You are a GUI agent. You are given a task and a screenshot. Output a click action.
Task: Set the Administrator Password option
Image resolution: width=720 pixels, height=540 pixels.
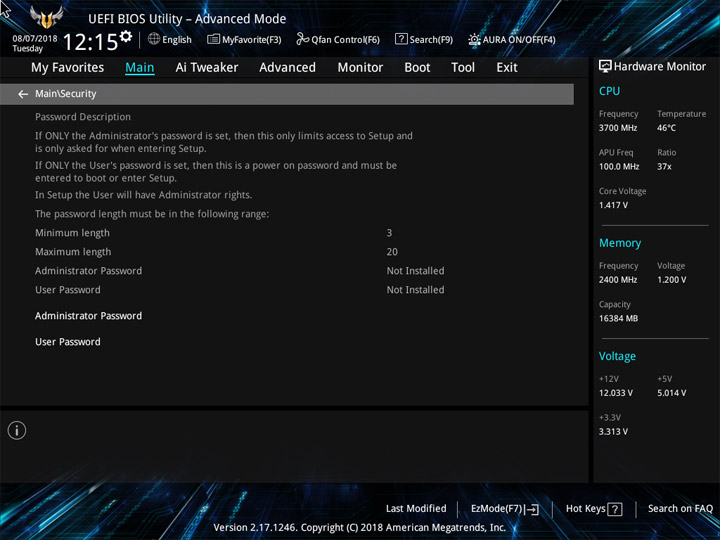[88, 316]
